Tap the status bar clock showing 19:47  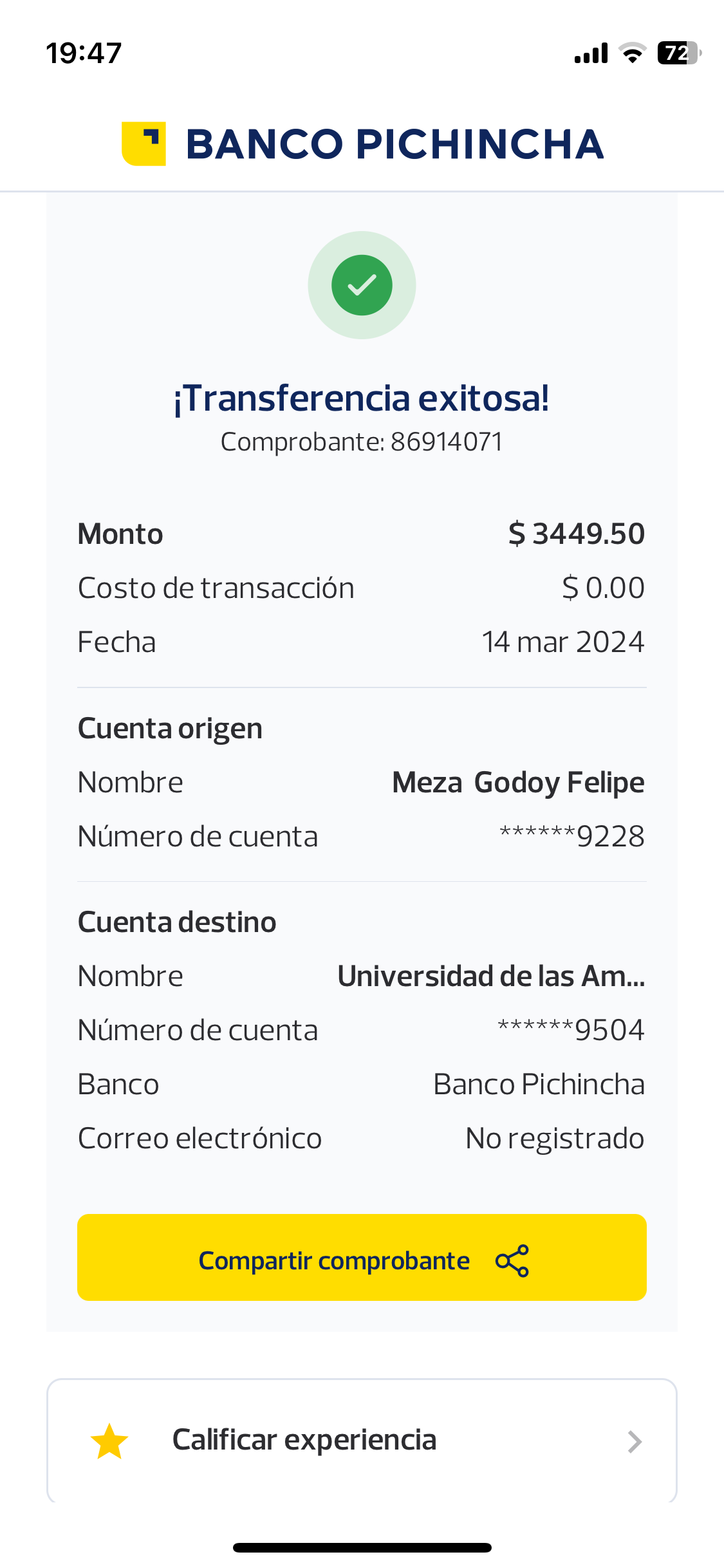click(x=84, y=53)
